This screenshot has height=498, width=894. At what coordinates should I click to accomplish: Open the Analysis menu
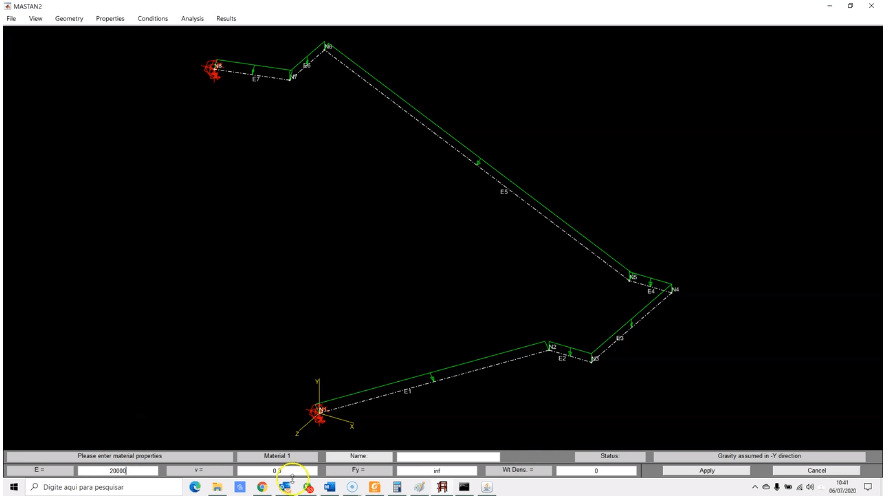(192, 18)
